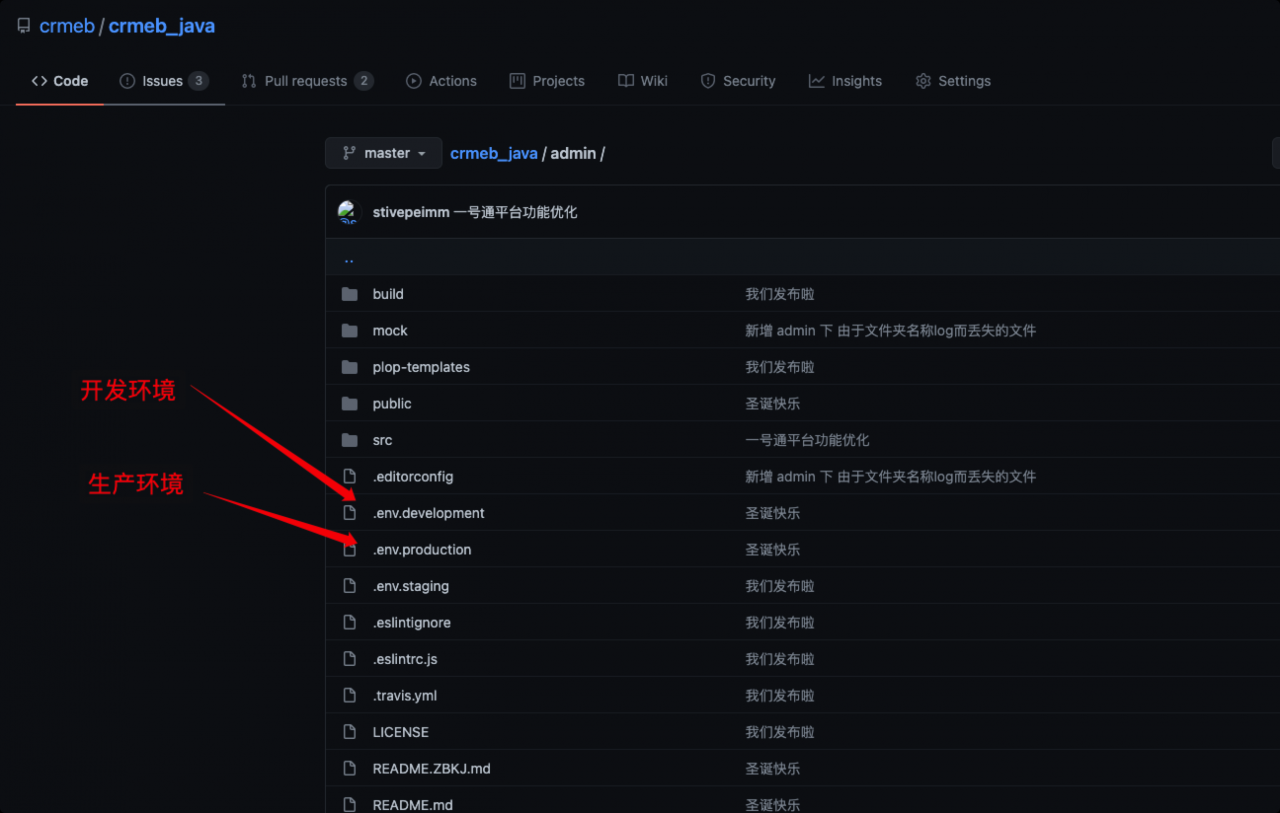Open the src folder
Viewport: 1280px width, 813px height.
coord(382,440)
